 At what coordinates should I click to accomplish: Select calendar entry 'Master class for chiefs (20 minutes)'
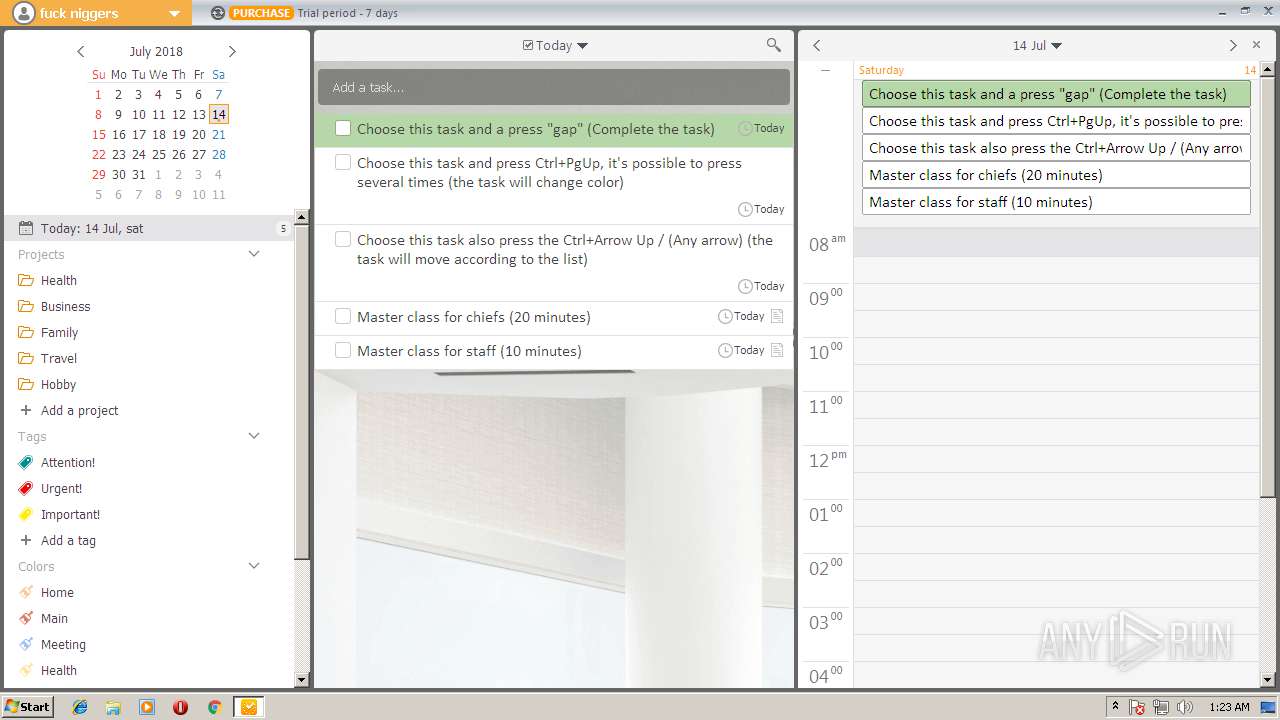1056,175
